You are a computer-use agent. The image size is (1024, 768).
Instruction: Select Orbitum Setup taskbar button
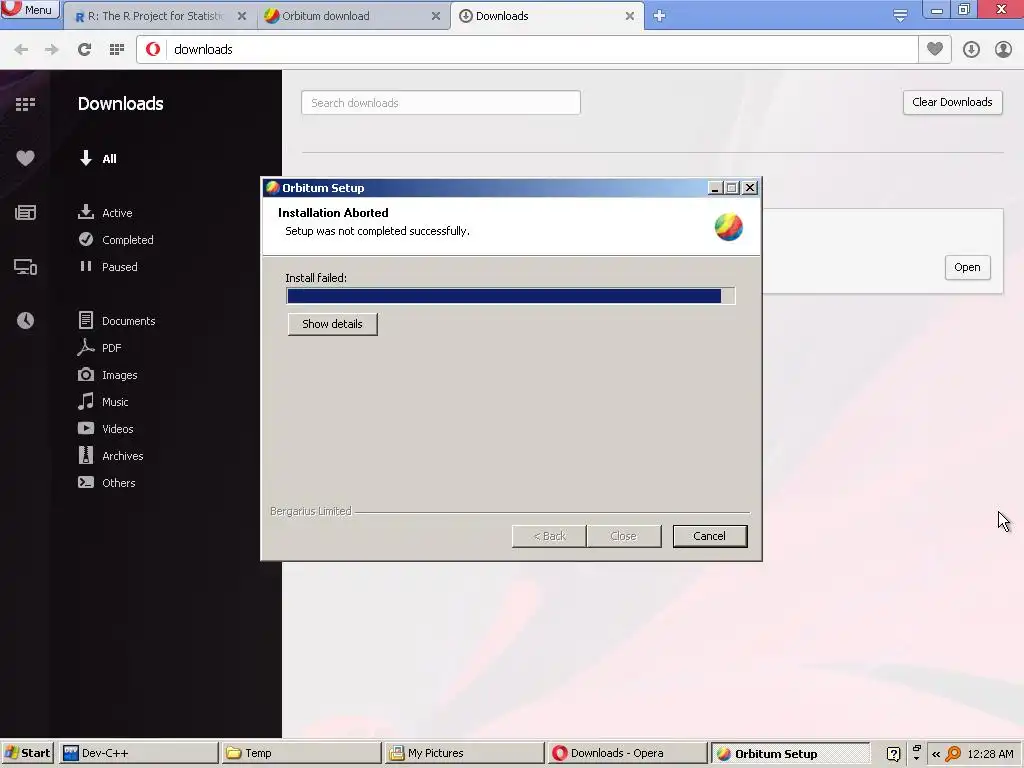790,753
